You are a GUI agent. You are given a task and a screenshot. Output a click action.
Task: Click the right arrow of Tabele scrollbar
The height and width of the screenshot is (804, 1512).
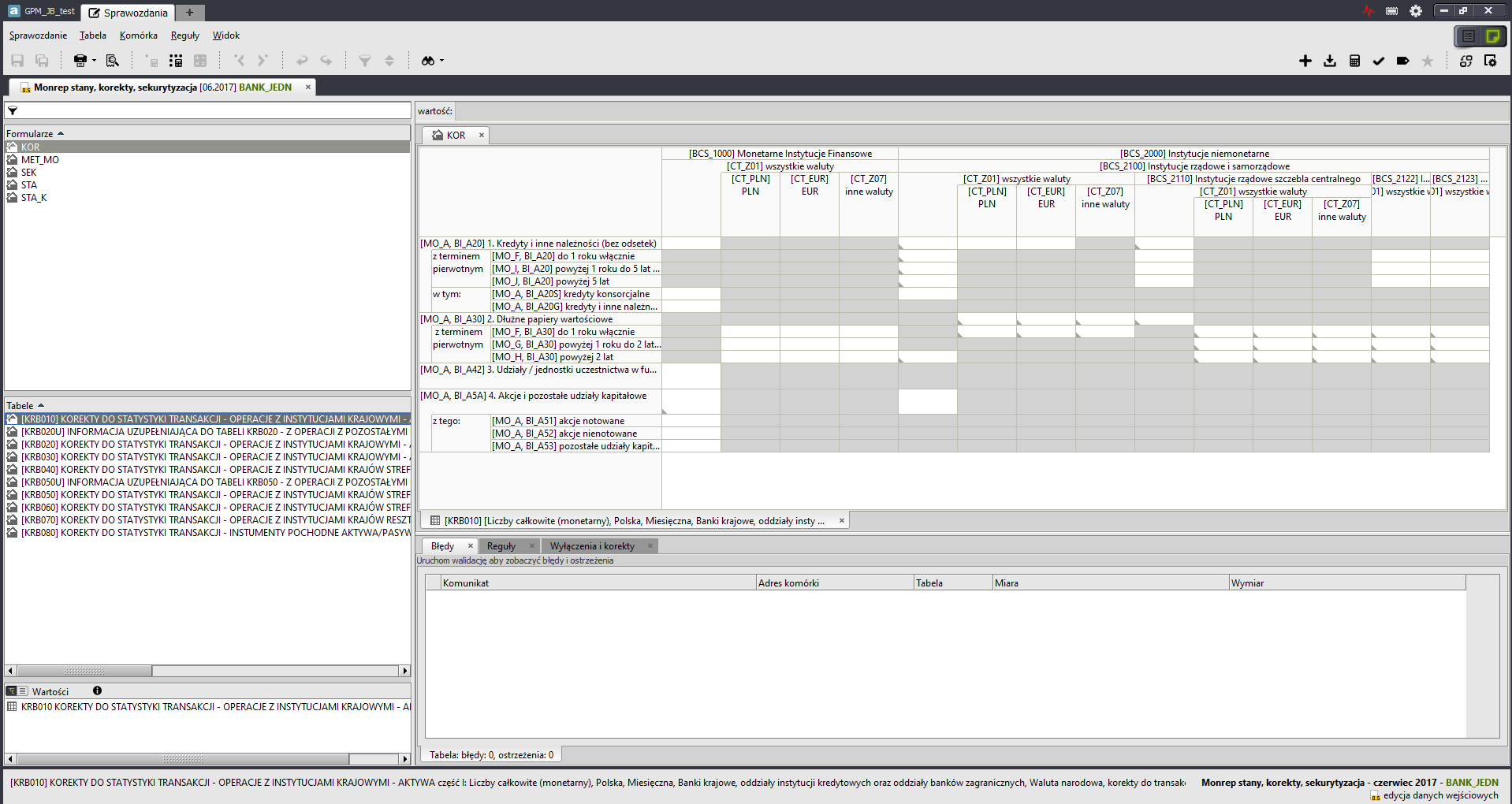pos(405,672)
